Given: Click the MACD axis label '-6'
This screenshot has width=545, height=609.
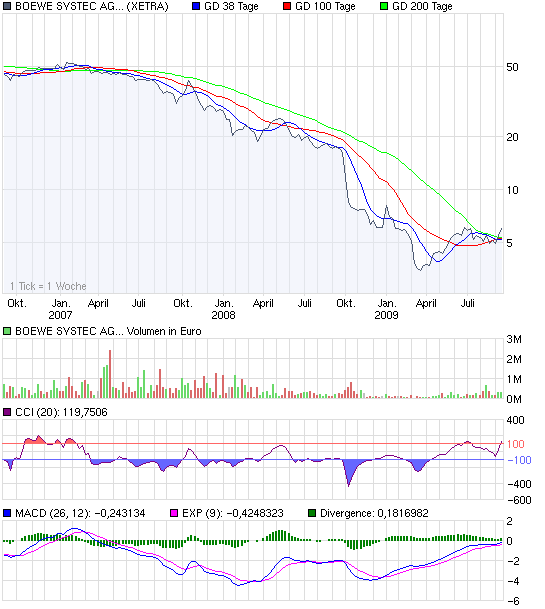Looking at the screenshot, I should click(x=513, y=602).
